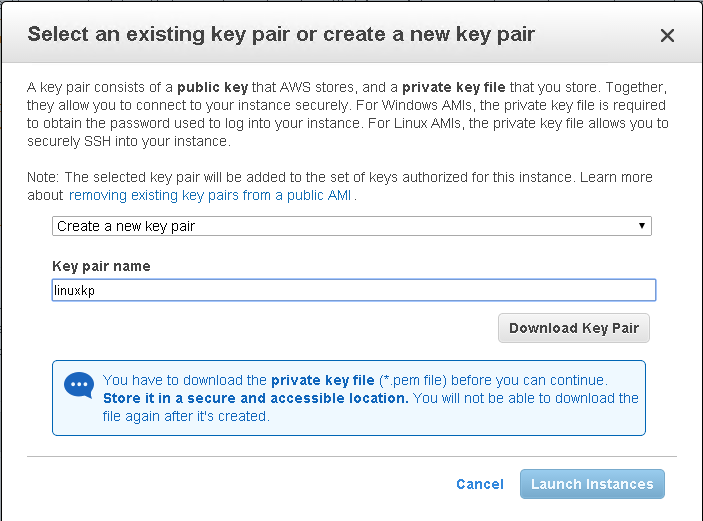Close the key pair dialog with X
Screen dimensions: 703x521
tap(667, 35)
